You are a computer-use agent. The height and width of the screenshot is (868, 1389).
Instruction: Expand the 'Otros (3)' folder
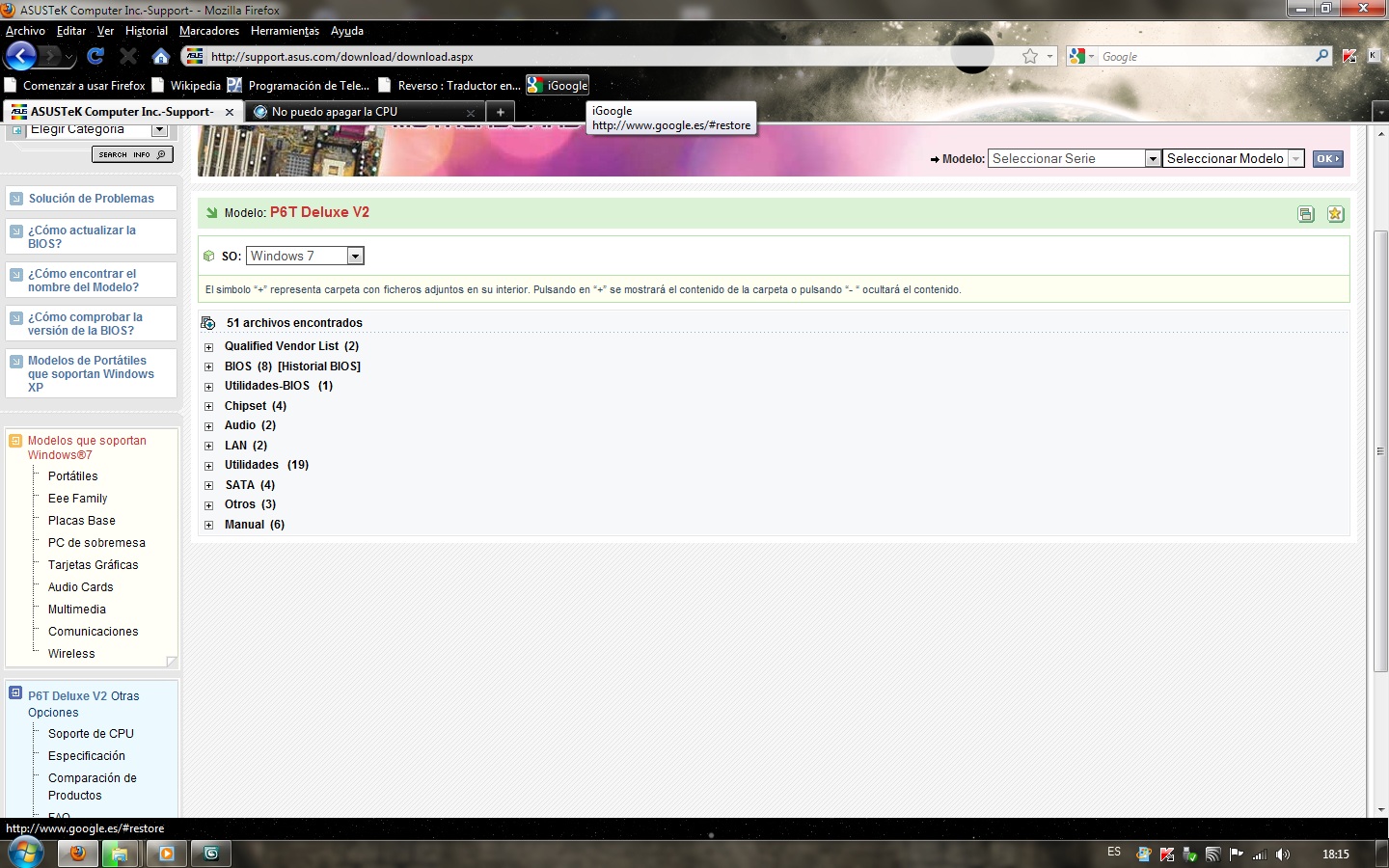pos(208,505)
